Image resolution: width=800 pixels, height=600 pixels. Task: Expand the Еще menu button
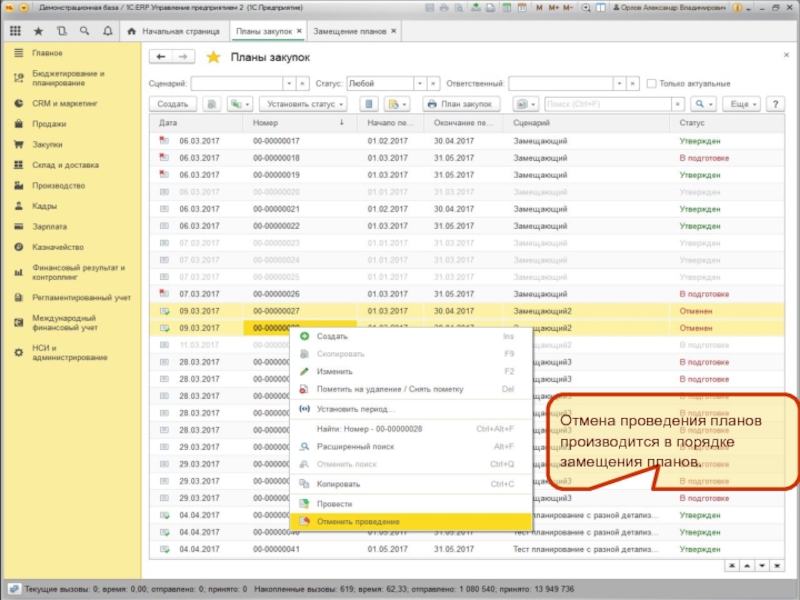(743, 103)
